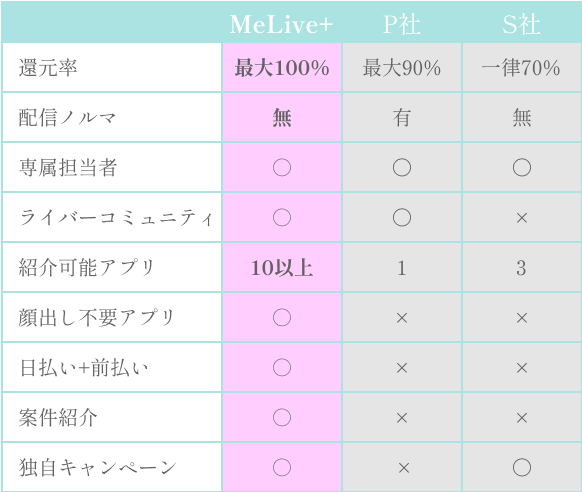The image size is (582, 492).
Task: Click the S社 column header
Action: pos(521,25)
